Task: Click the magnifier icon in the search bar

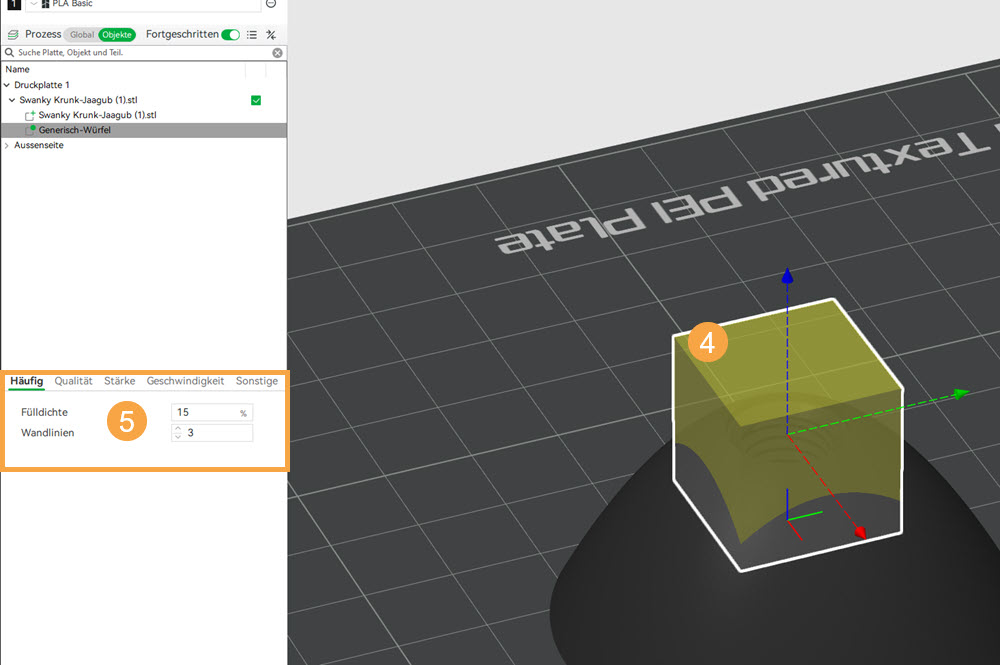Action: [10, 52]
